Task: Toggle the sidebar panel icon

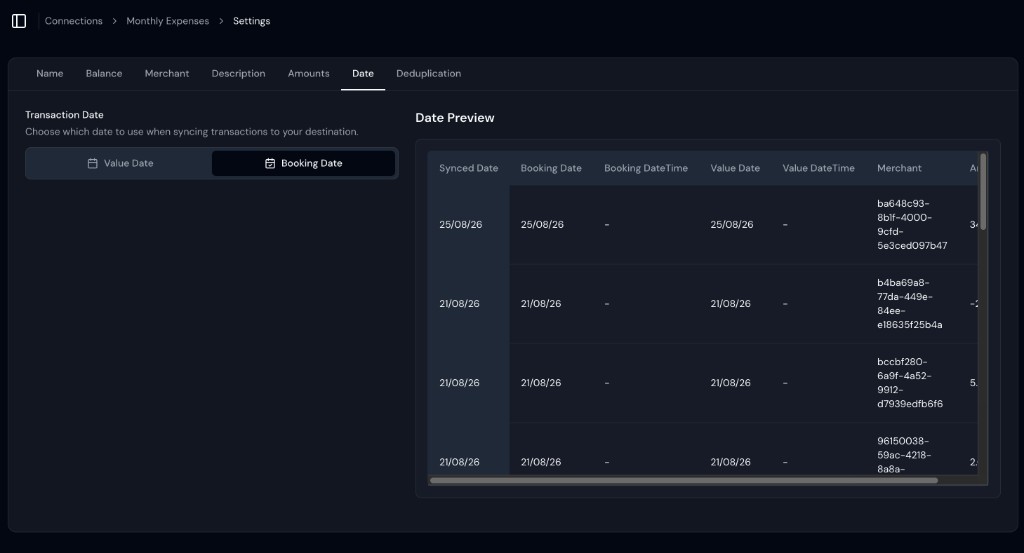Action: pos(19,21)
